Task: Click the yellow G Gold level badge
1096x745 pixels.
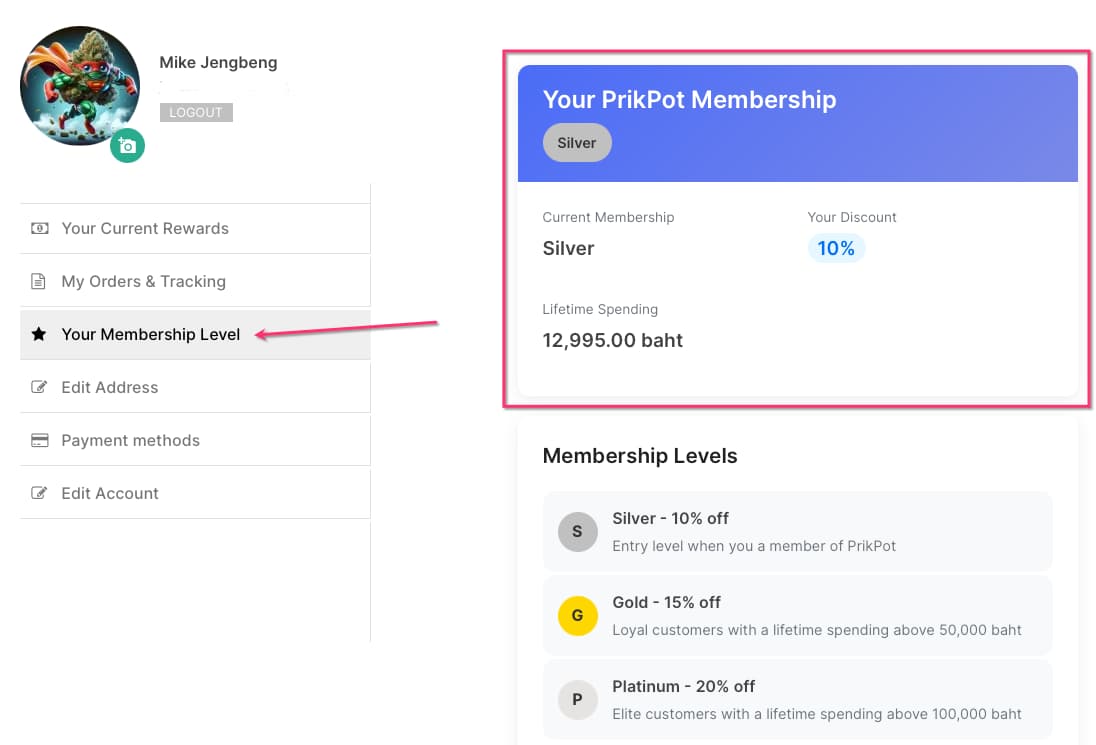Action: pos(577,616)
